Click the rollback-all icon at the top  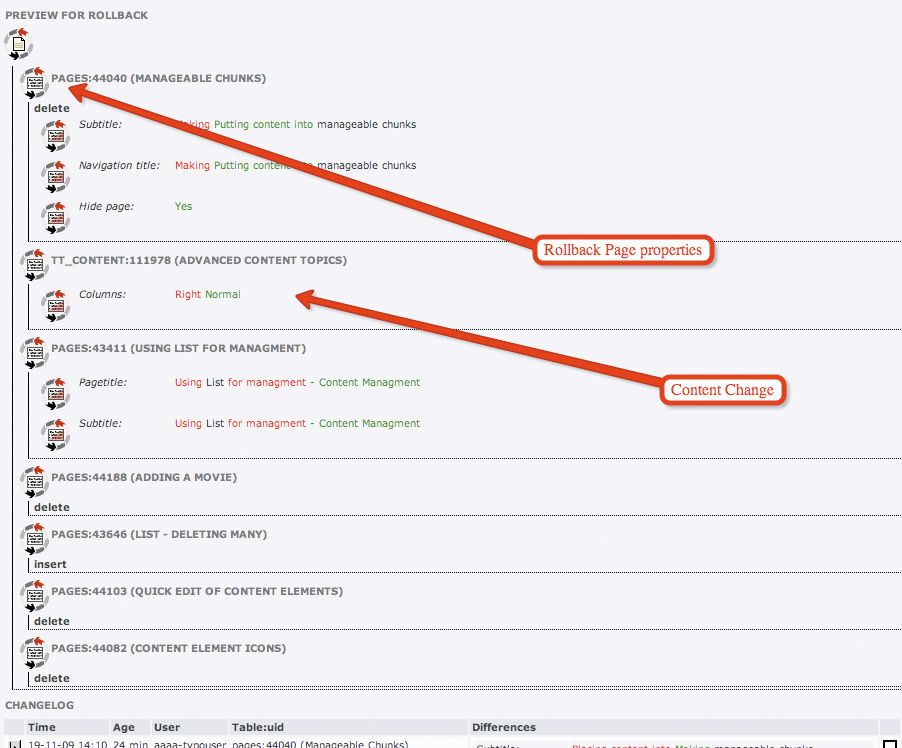tap(17, 44)
